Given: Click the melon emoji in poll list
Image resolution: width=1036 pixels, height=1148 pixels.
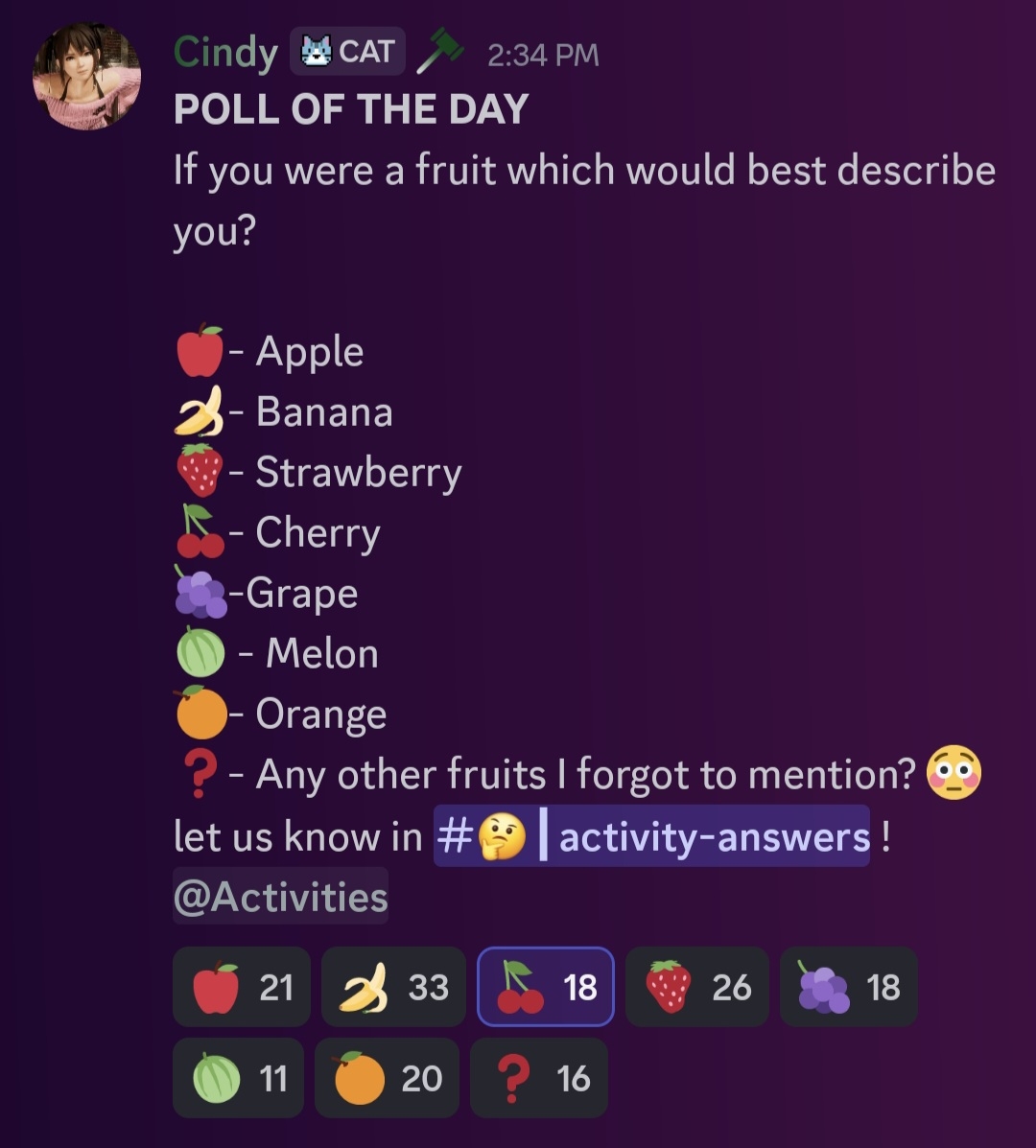Looking at the screenshot, I should pyautogui.click(x=200, y=654).
